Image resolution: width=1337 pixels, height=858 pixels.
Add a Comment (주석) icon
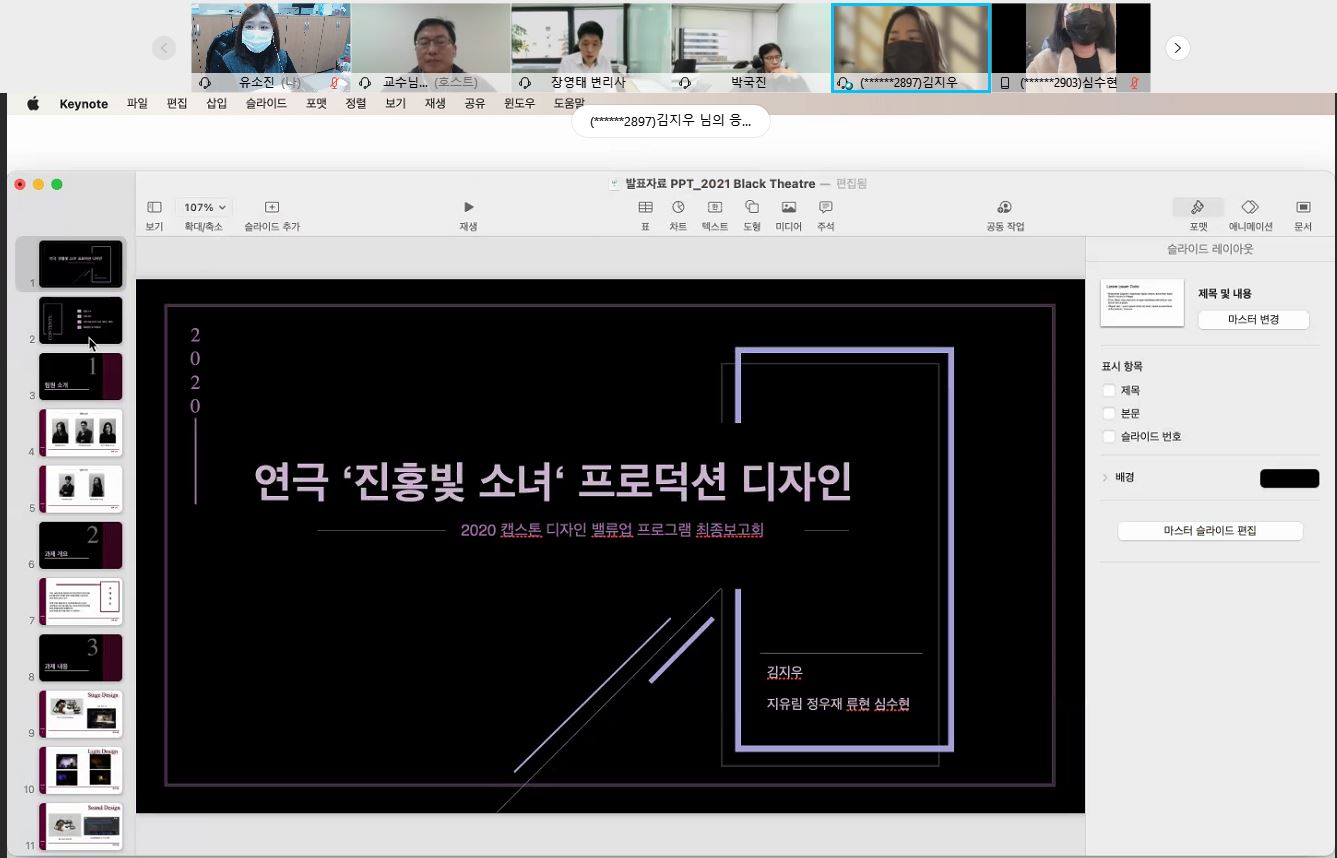[825, 208]
